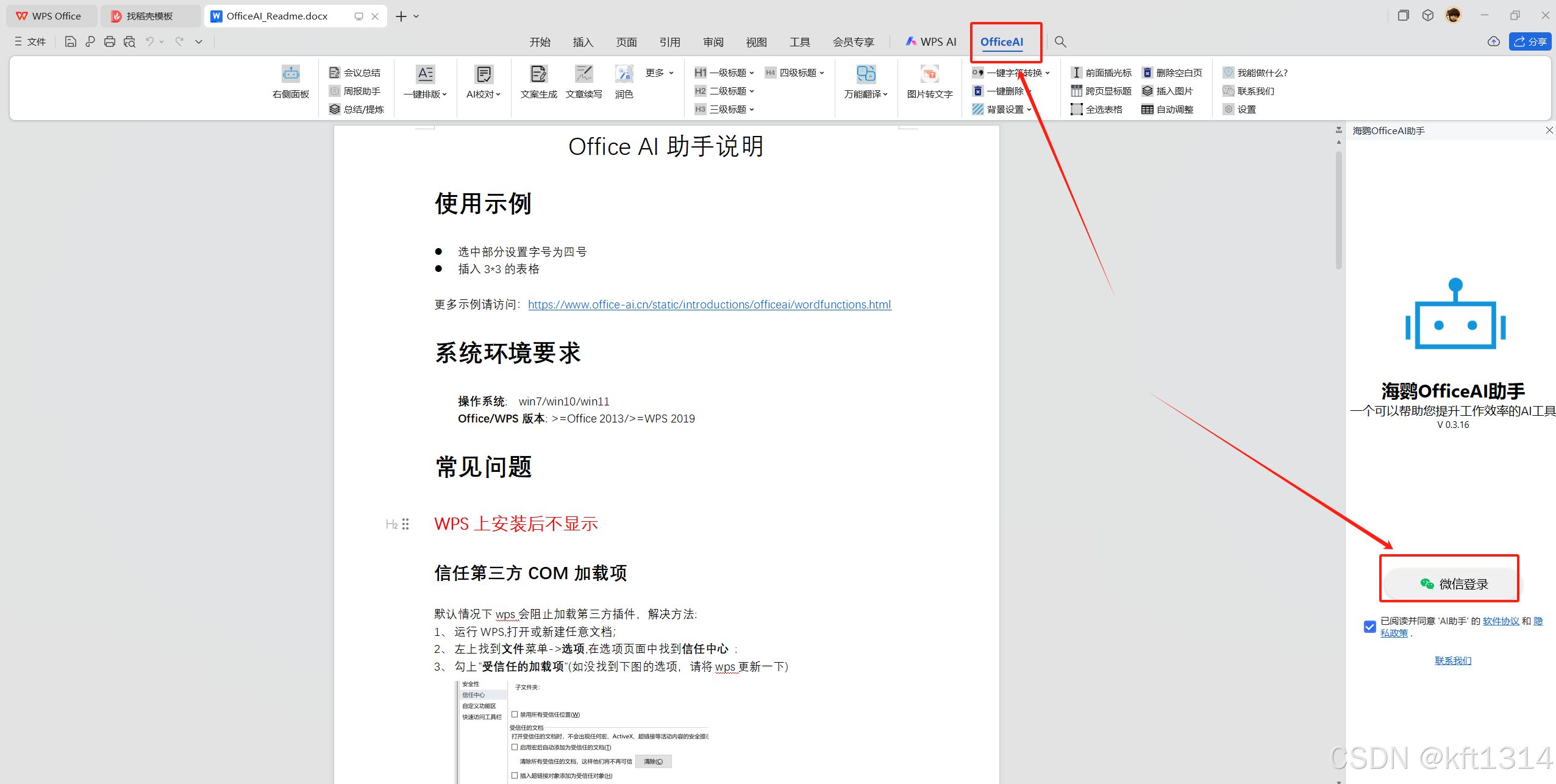1556x784 pixels.
Task: Expand the 一键排版 dropdown
Action: click(x=426, y=94)
